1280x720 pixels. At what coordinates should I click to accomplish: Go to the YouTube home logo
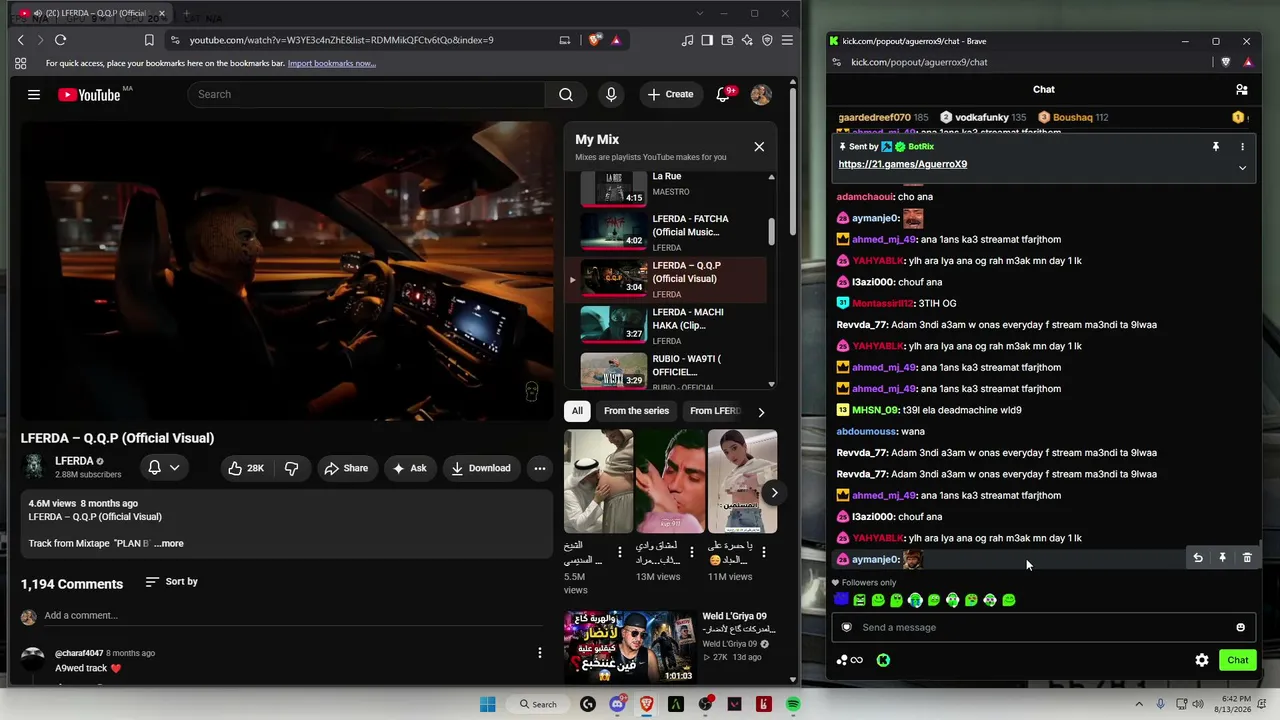[x=89, y=95]
